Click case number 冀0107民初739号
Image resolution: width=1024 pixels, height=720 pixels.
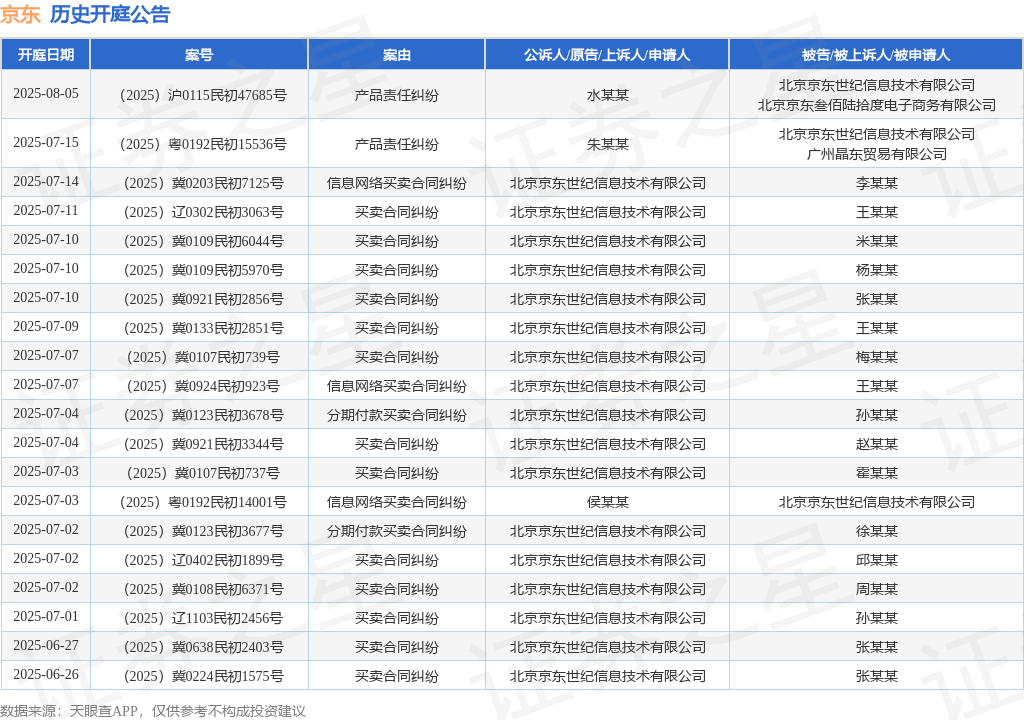(203, 357)
